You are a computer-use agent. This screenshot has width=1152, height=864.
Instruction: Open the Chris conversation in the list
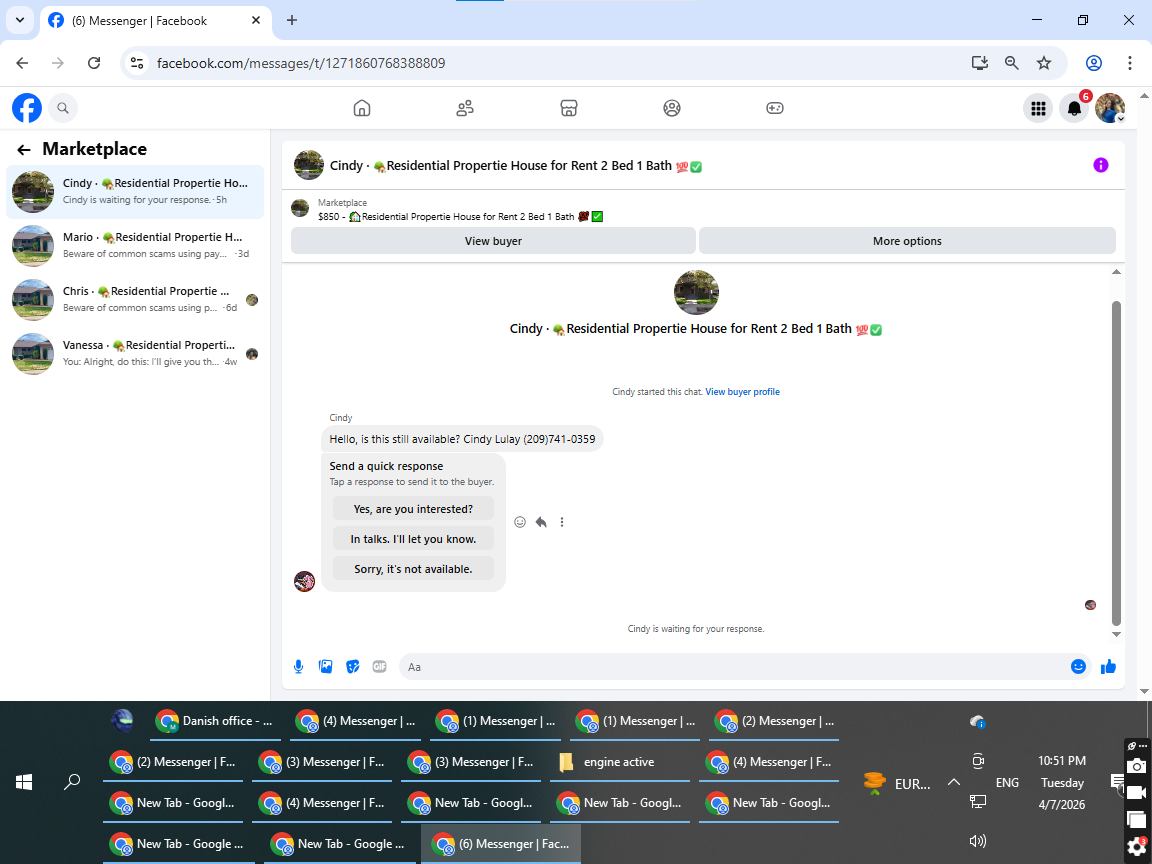tap(135, 300)
